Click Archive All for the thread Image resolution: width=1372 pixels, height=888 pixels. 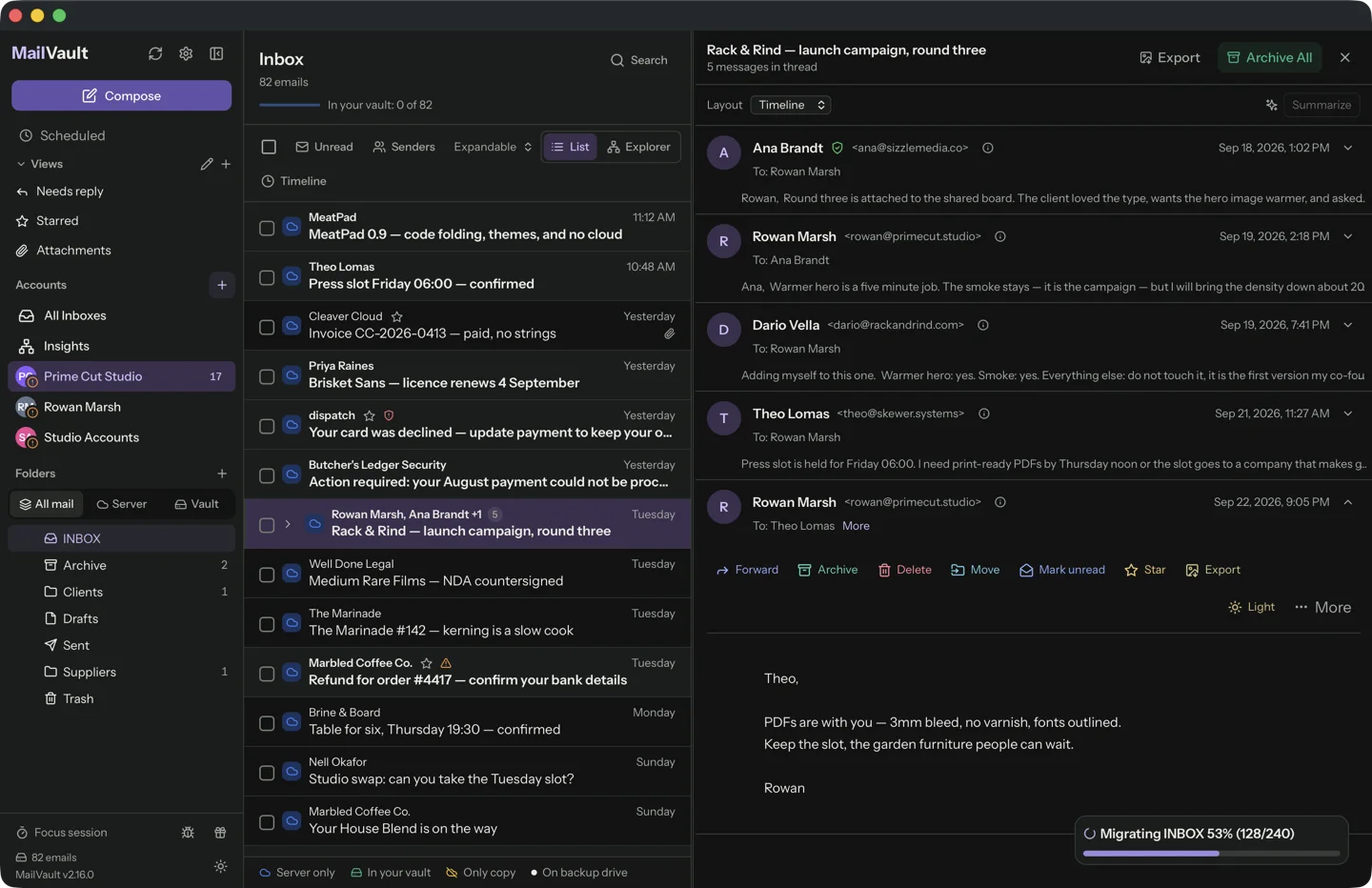[1270, 57]
